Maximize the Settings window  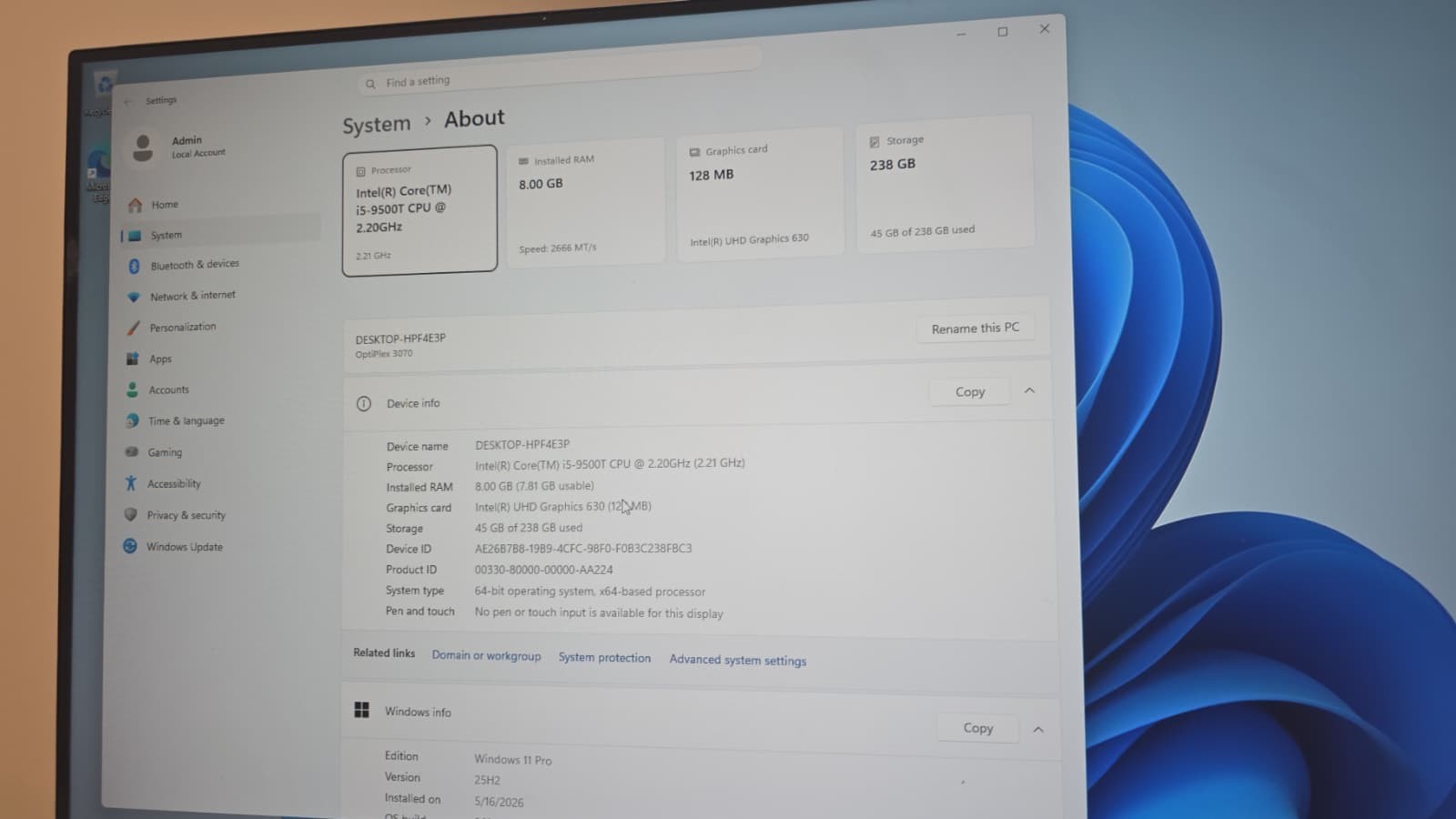(x=1003, y=32)
